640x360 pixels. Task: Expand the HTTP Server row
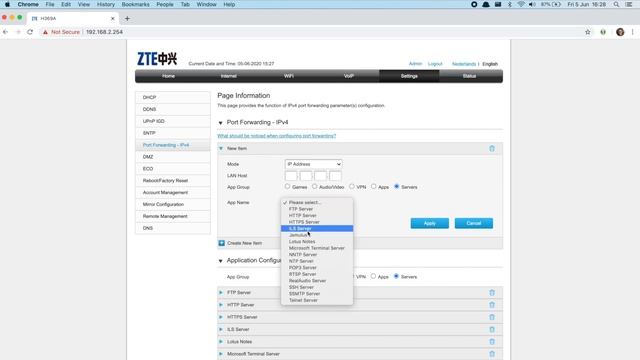click(x=221, y=305)
